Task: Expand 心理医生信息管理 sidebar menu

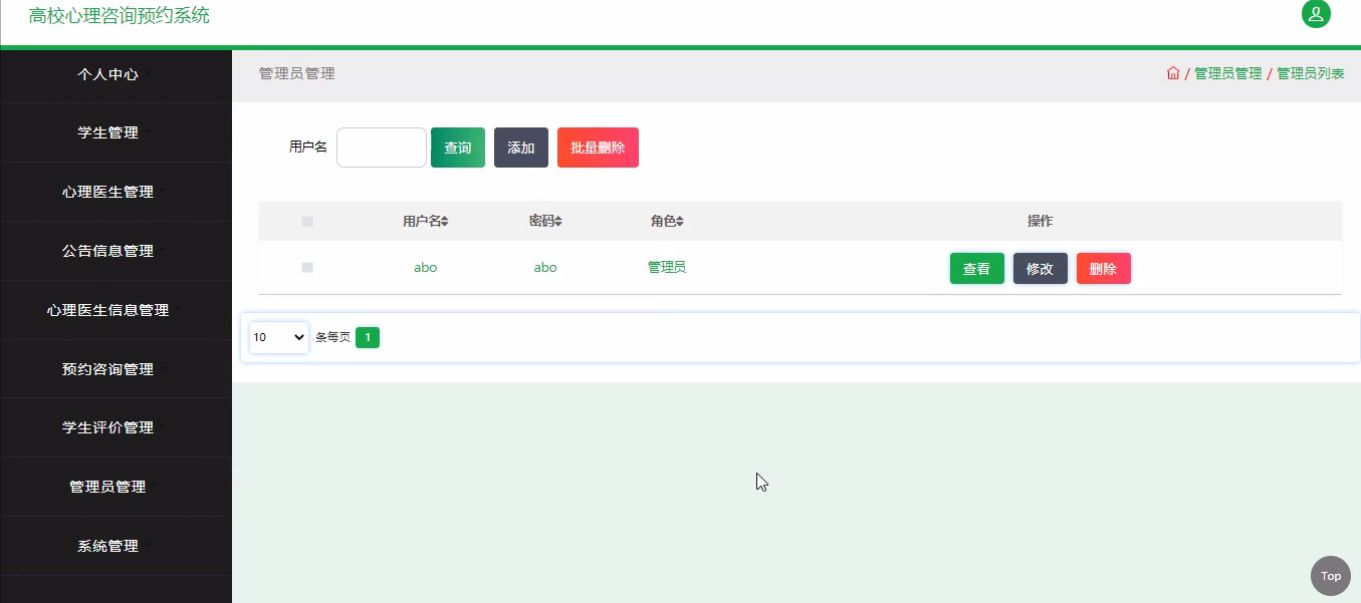Action: [115, 309]
